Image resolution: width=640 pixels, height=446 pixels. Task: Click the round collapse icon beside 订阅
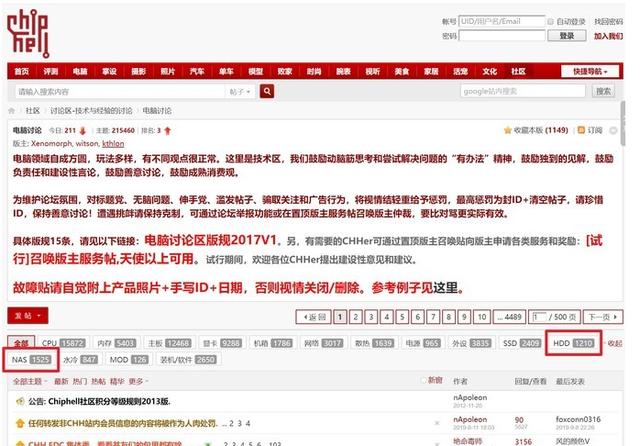tap(613, 130)
